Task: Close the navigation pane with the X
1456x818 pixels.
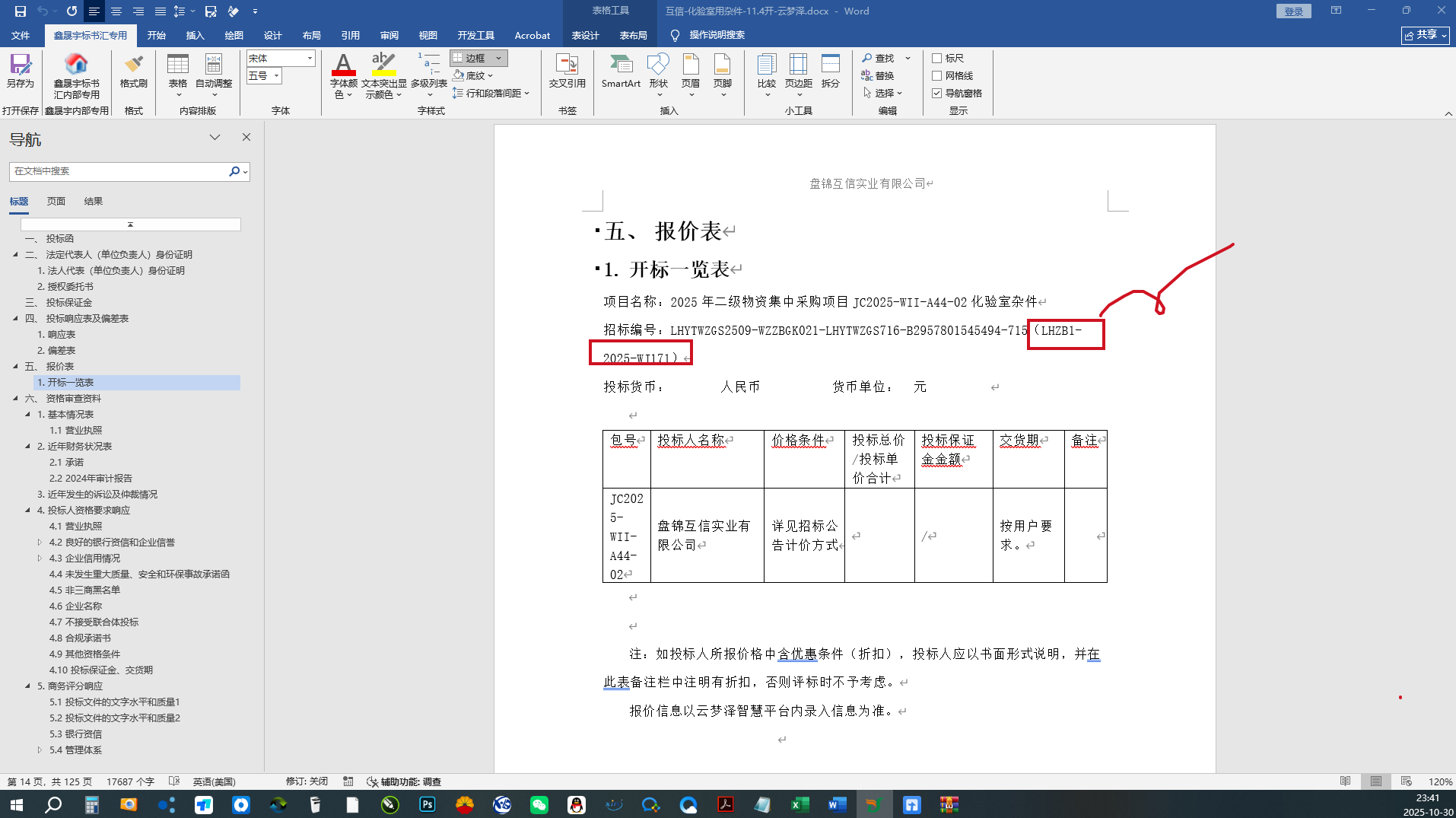Action: click(x=246, y=137)
